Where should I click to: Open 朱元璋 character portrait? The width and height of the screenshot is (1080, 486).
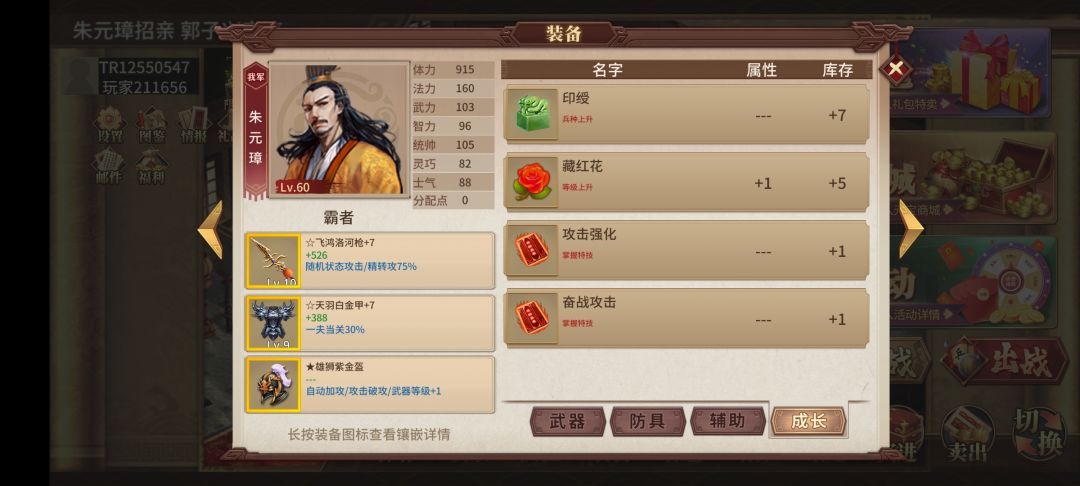pos(339,129)
